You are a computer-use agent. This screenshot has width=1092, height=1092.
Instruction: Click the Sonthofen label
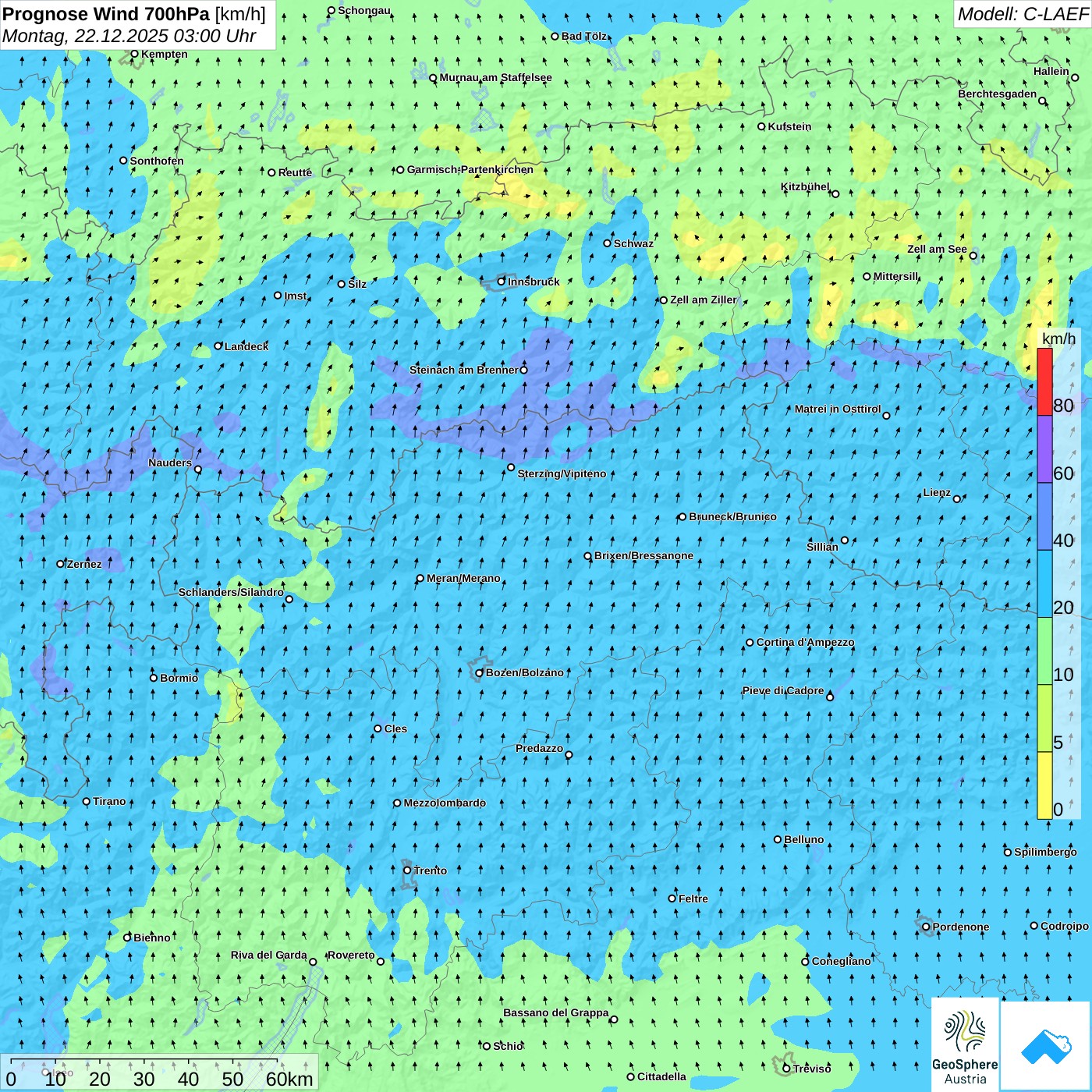tap(157, 161)
